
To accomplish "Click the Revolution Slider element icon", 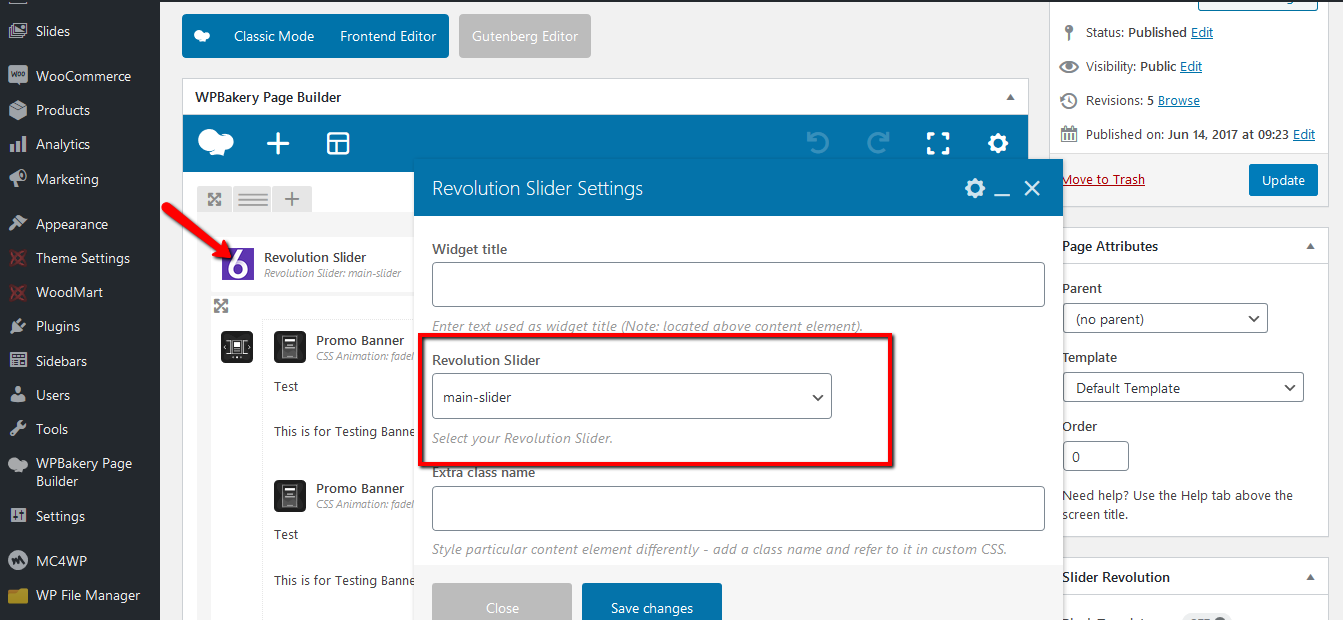I will pyautogui.click(x=238, y=264).
